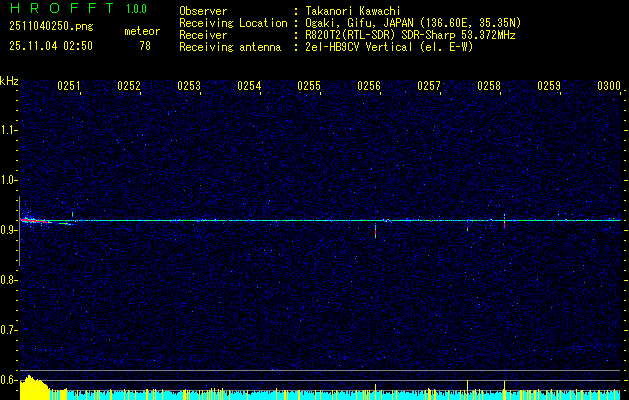Screen dimensions: 629x400
Task: Click time marker 0259
Action: click(x=549, y=86)
